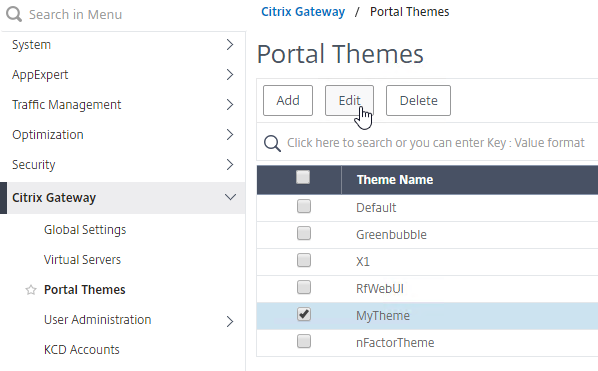Open Virtual Servers menu item
The width and height of the screenshot is (598, 371).
point(82,260)
